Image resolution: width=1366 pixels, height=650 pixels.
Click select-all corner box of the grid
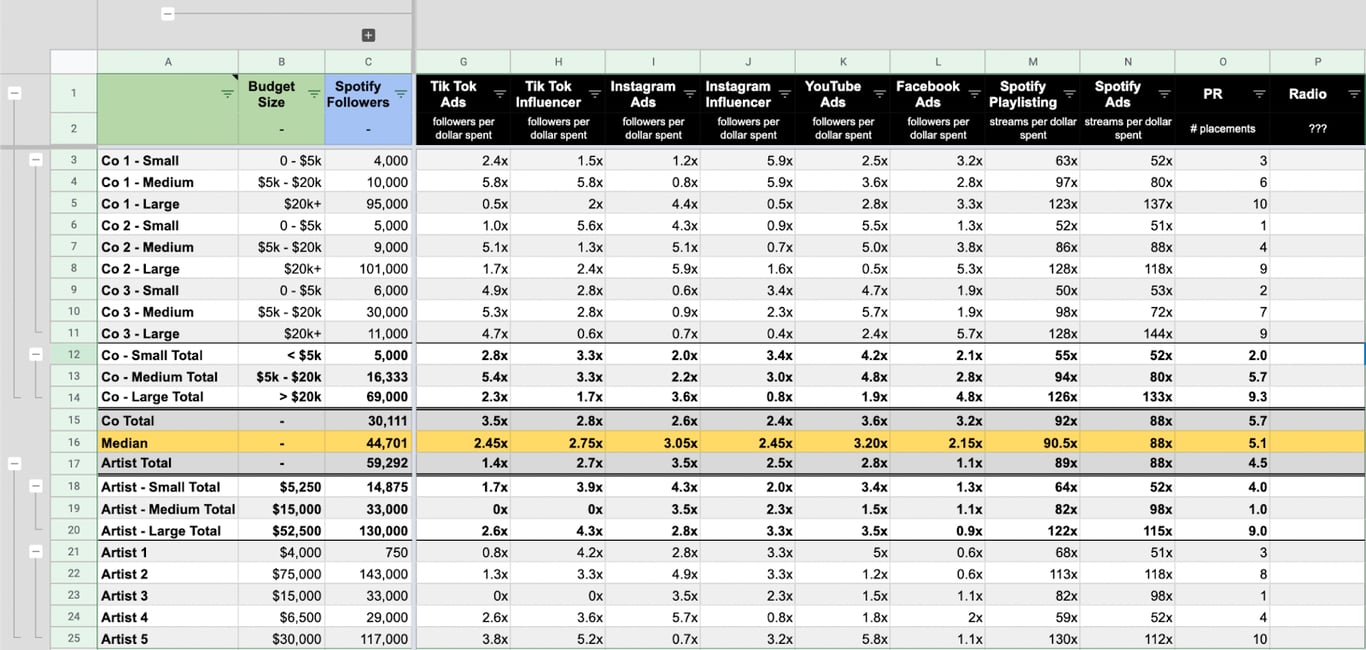pyautogui.click(x=74, y=62)
